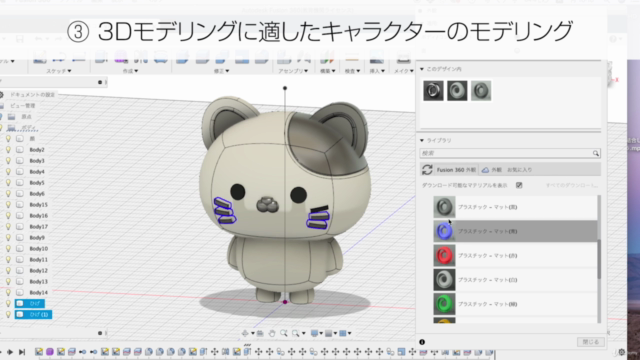The image size is (640, 360).
Task: Toggle the lightbulb visibility of Body2
Action: click(x=8, y=150)
